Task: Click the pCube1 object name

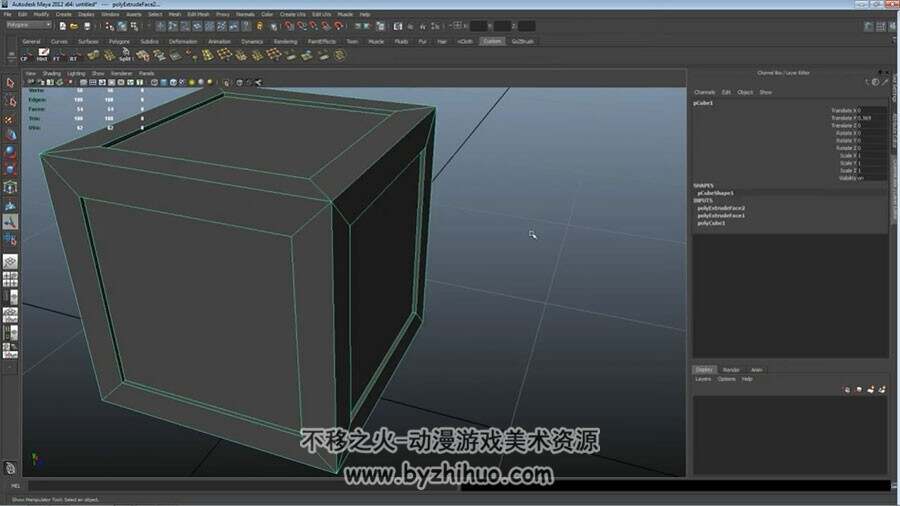Action: pos(703,103)
